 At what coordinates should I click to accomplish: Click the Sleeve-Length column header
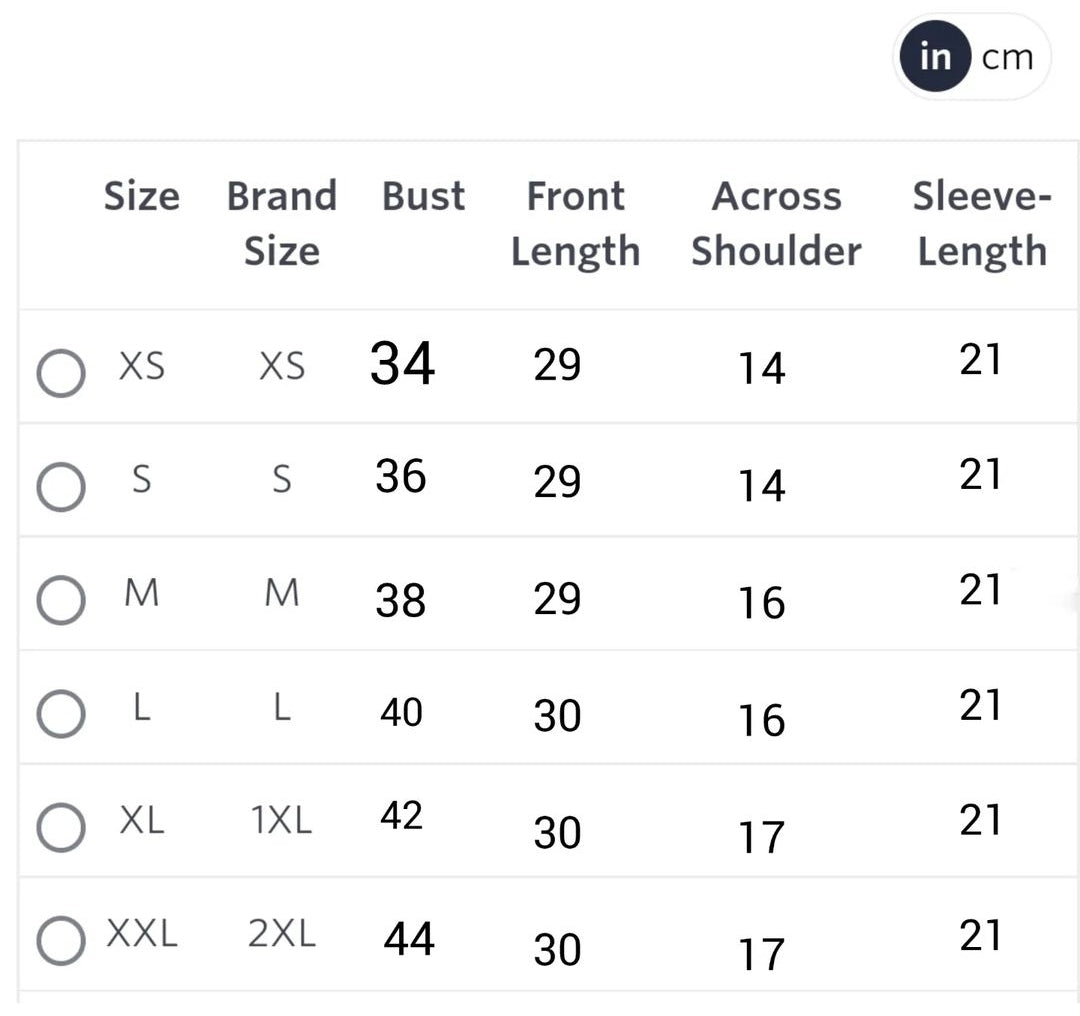click(x=981, y=223)
